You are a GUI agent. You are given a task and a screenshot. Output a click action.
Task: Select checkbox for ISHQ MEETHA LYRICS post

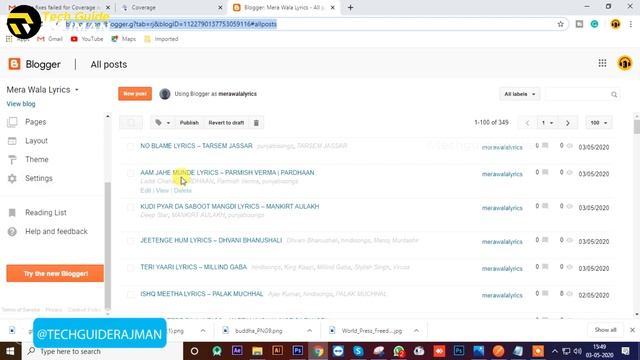point(130,294)
